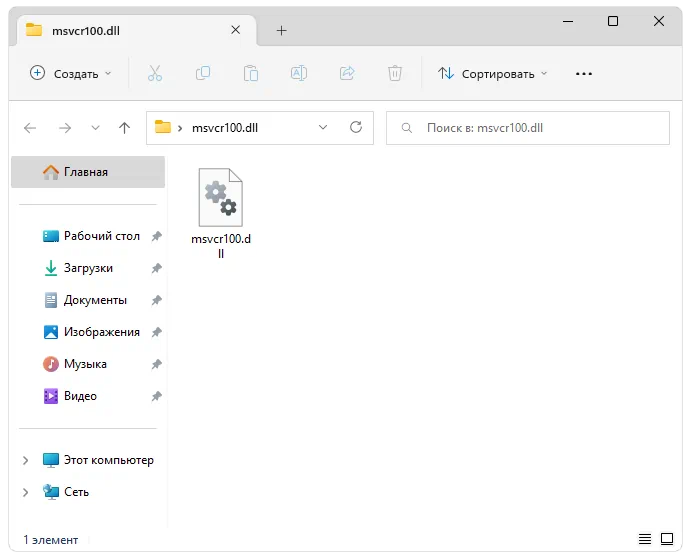Click the Paste clipboard icon

click(x=251, y=73)
